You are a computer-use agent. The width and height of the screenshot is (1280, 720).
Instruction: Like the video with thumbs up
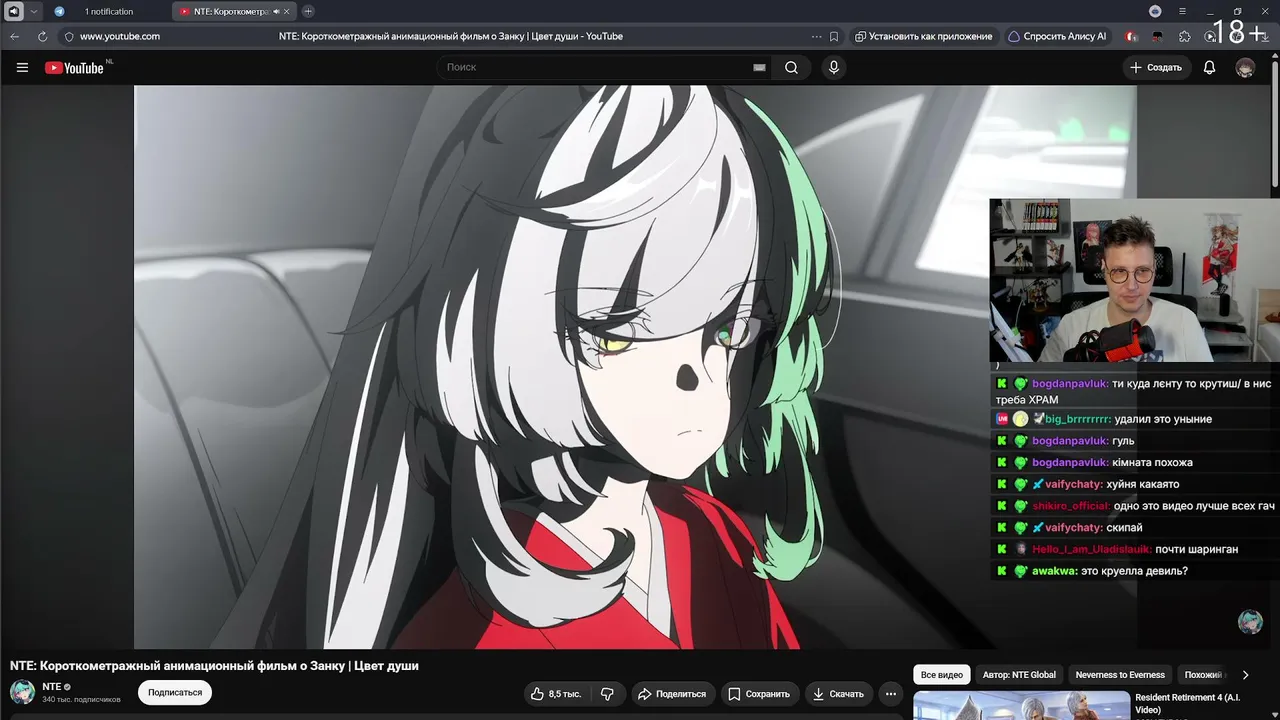pyautogui.click(x=555, y=693)
